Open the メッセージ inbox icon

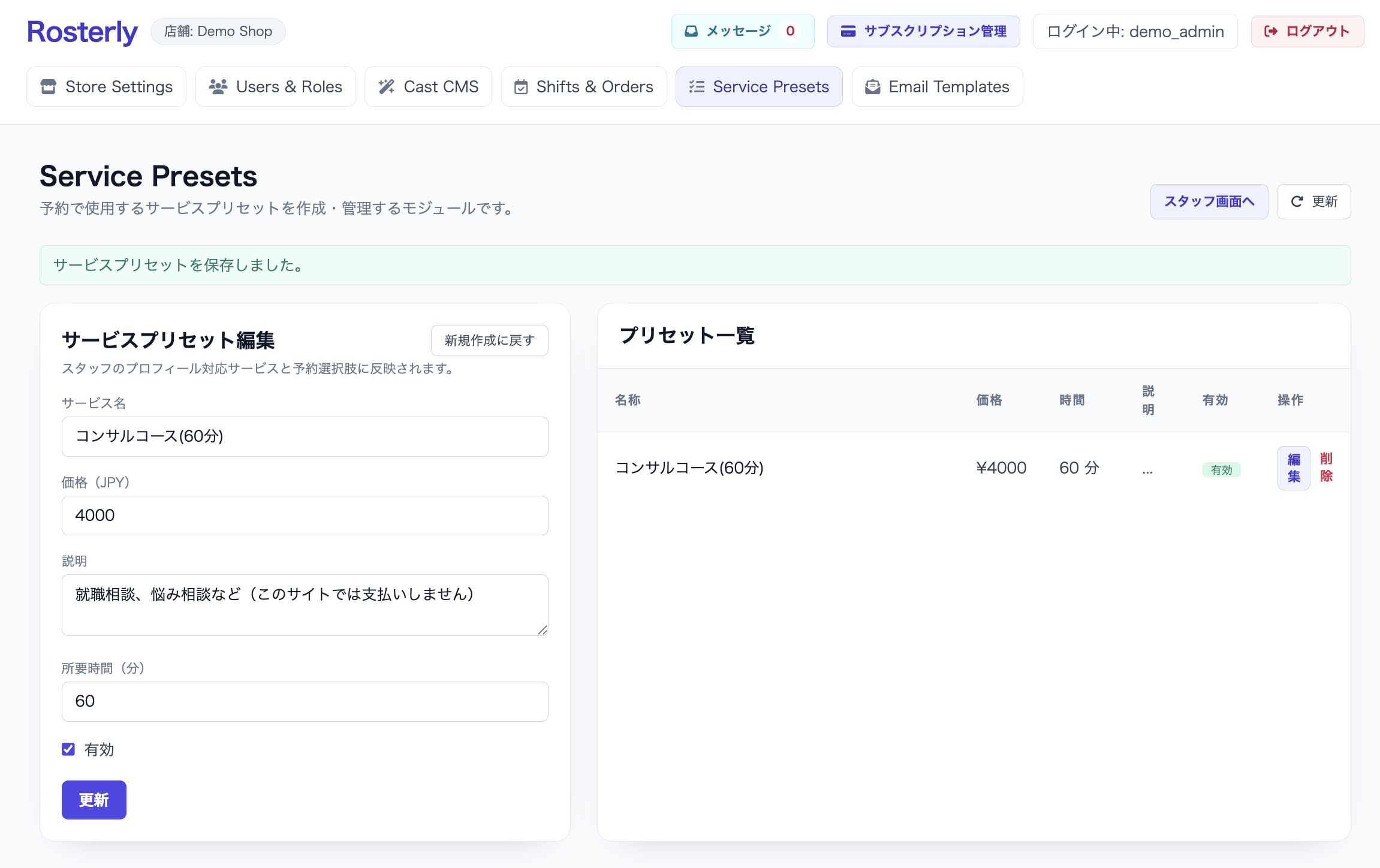[x=691, y=31]
